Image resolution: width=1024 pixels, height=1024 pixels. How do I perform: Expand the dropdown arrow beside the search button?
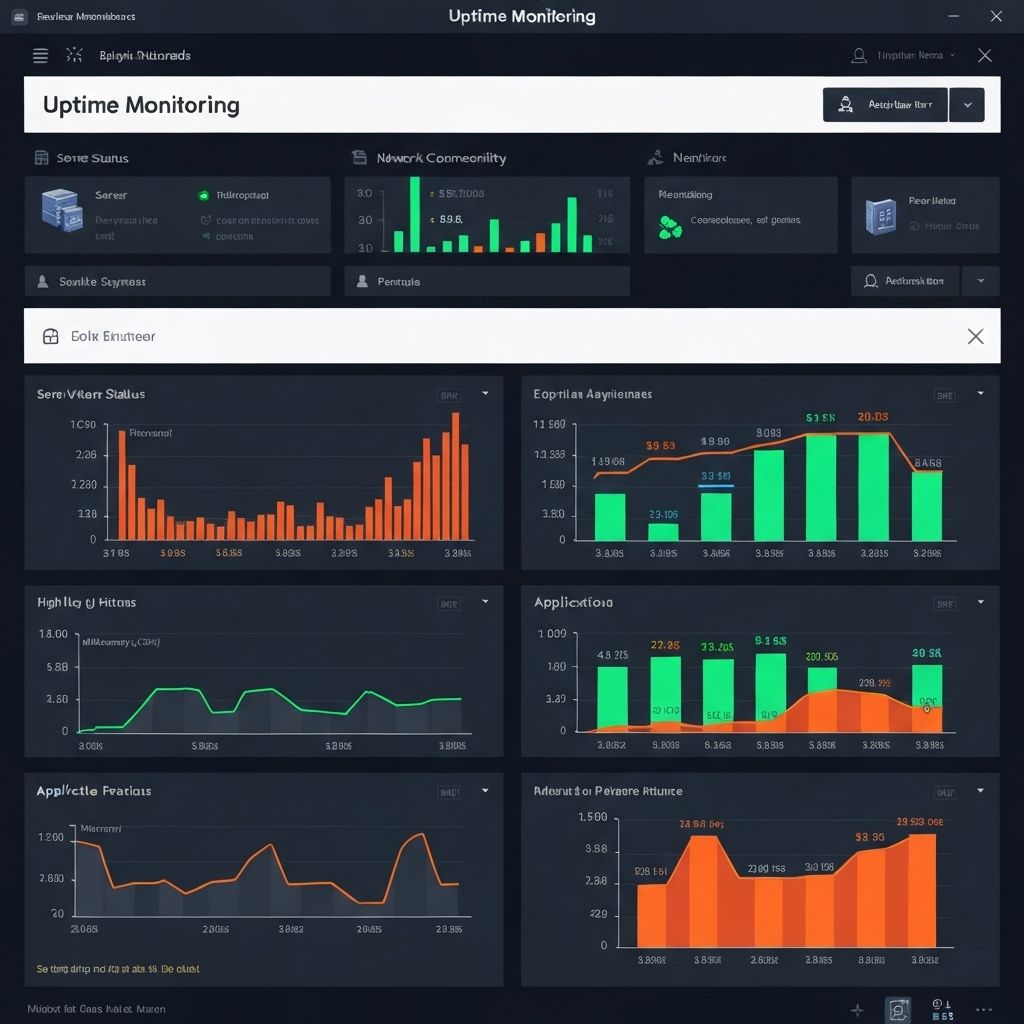click(980, 281)
